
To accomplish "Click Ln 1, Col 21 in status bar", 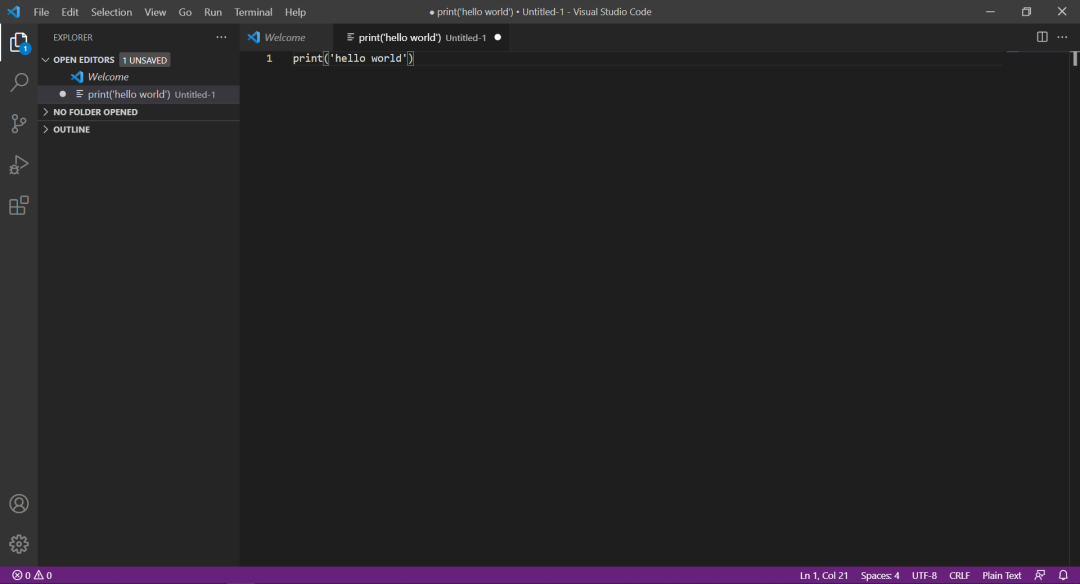I will tap(824, 575).
